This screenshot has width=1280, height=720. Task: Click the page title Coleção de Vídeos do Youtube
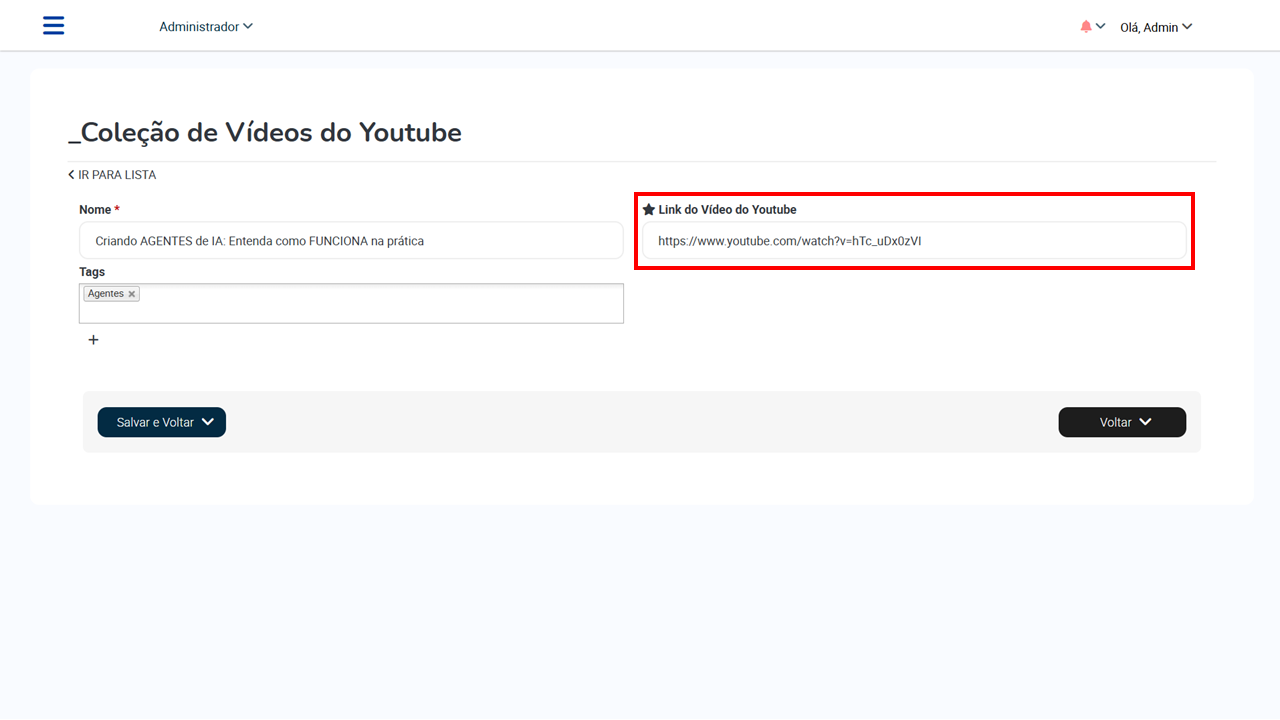(x=265, y=132)
